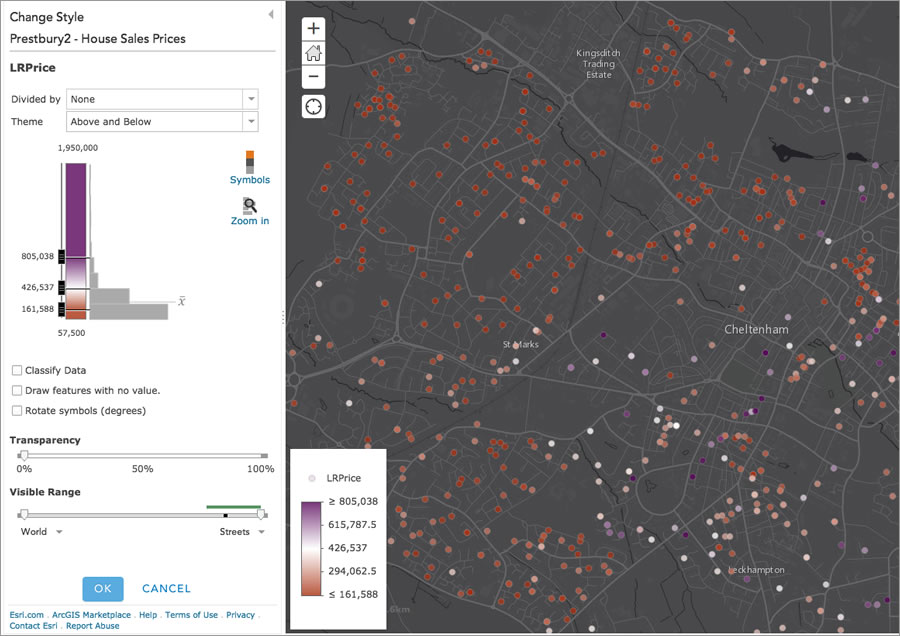Enable Rotate symbols (degrees)
Image resolution: width=900 pixels, height=636 pixels.
pos(16,410)
